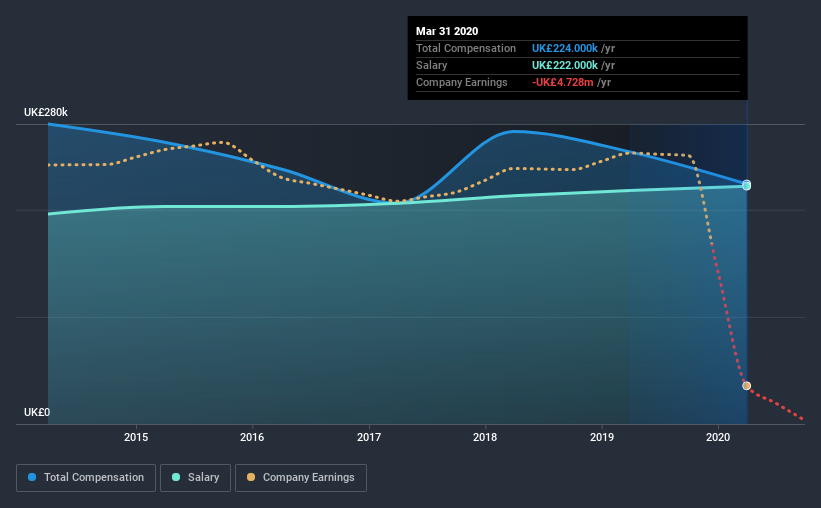Click the 2016 x-axis label
The image size is (821, 508).
point(252,437)
